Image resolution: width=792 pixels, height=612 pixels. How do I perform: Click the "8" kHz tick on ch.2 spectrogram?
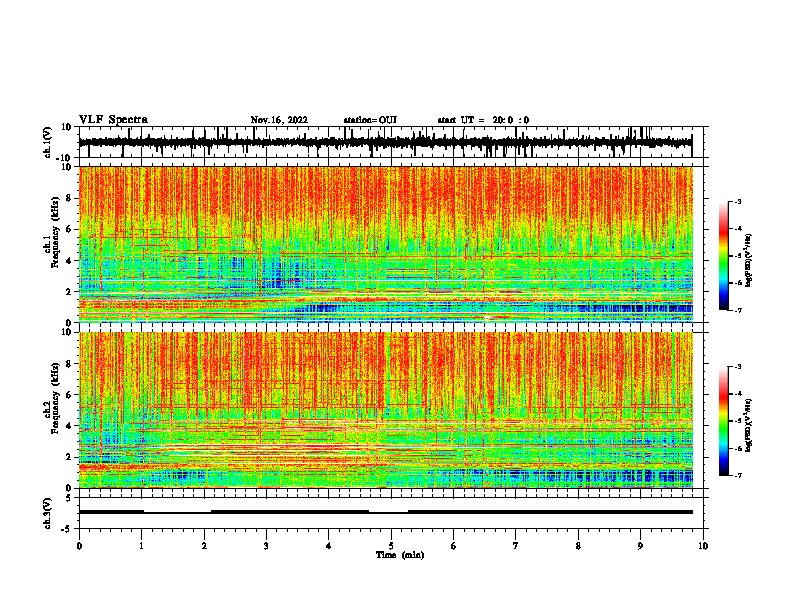[x=69, y=364]
